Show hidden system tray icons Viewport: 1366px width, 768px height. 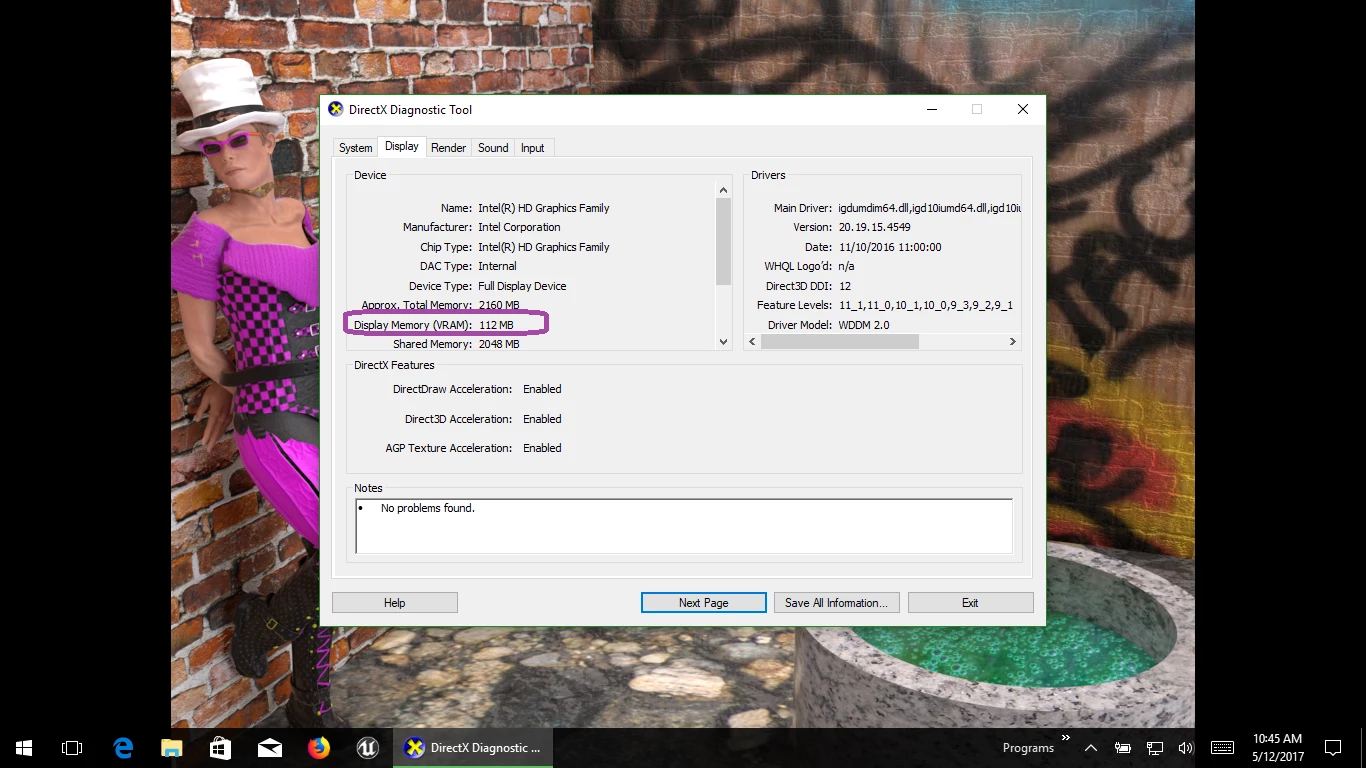[1091, 748]
